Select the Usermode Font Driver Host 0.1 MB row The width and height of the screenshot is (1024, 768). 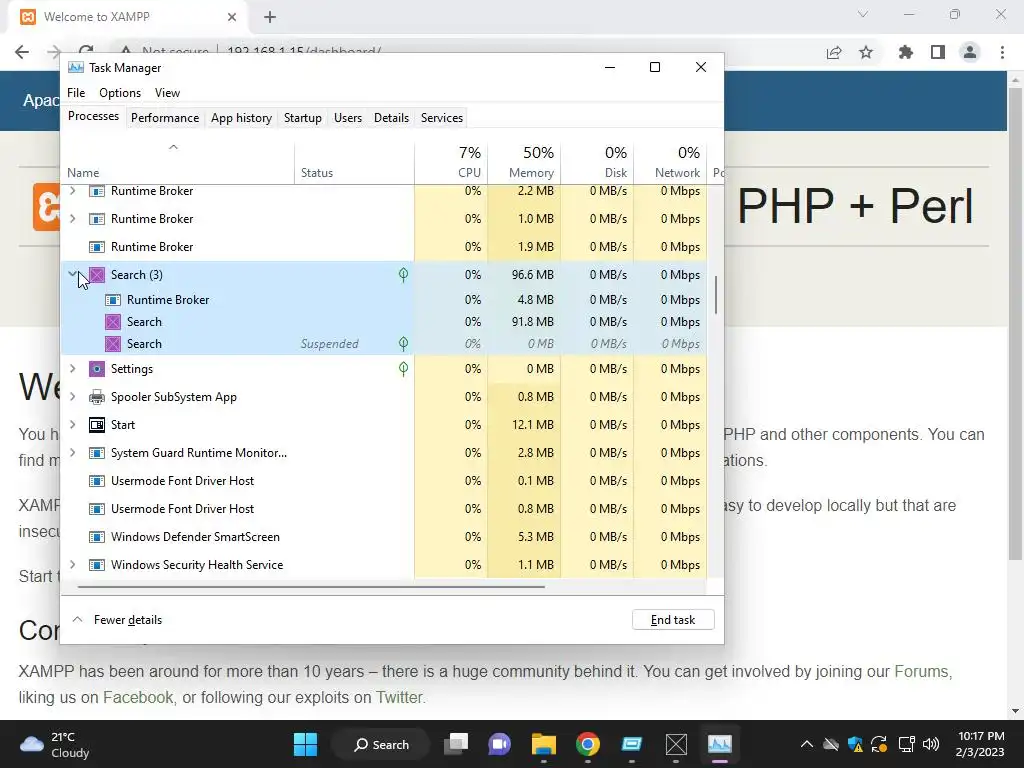click(384, 481)
